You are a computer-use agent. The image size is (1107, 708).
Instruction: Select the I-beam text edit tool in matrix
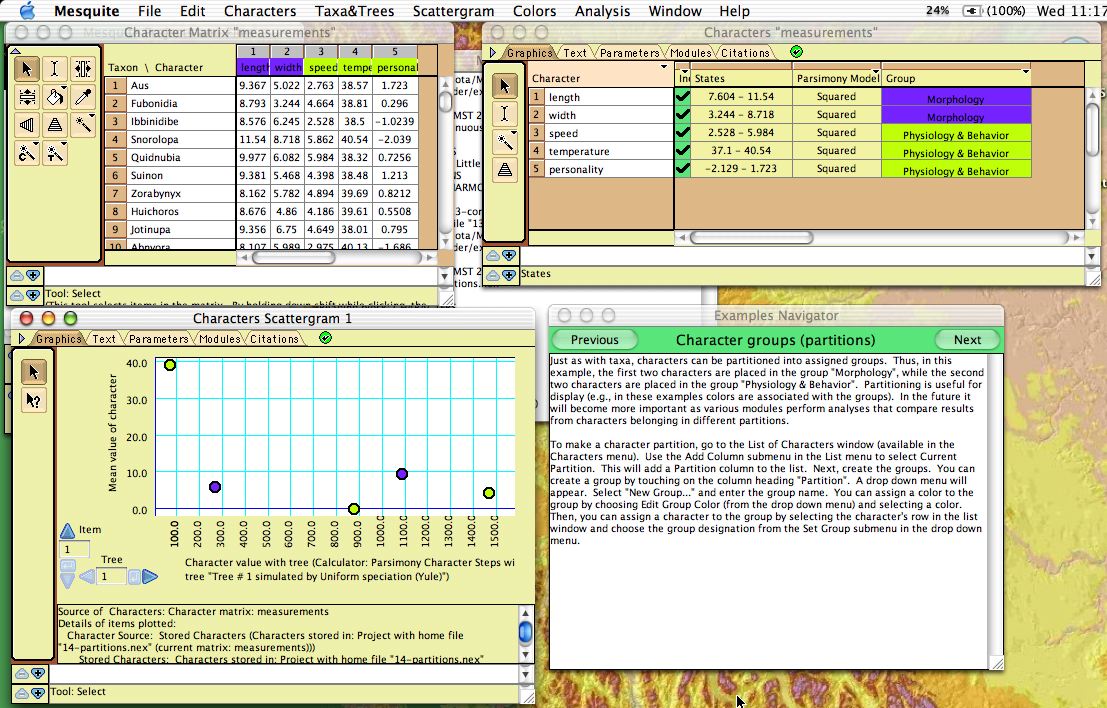coord(55,69)
